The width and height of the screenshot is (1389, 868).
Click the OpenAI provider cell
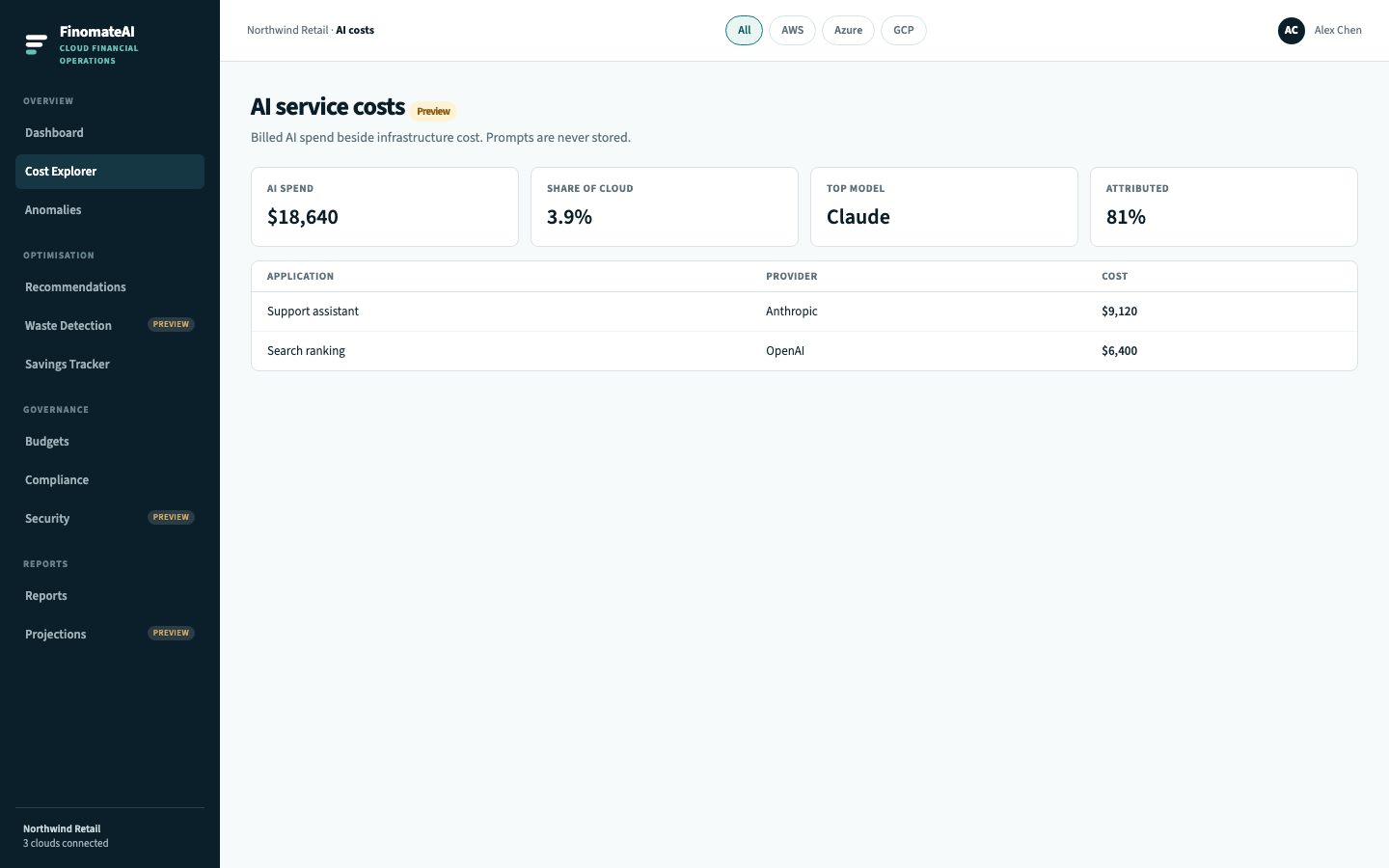coord(784,351)
